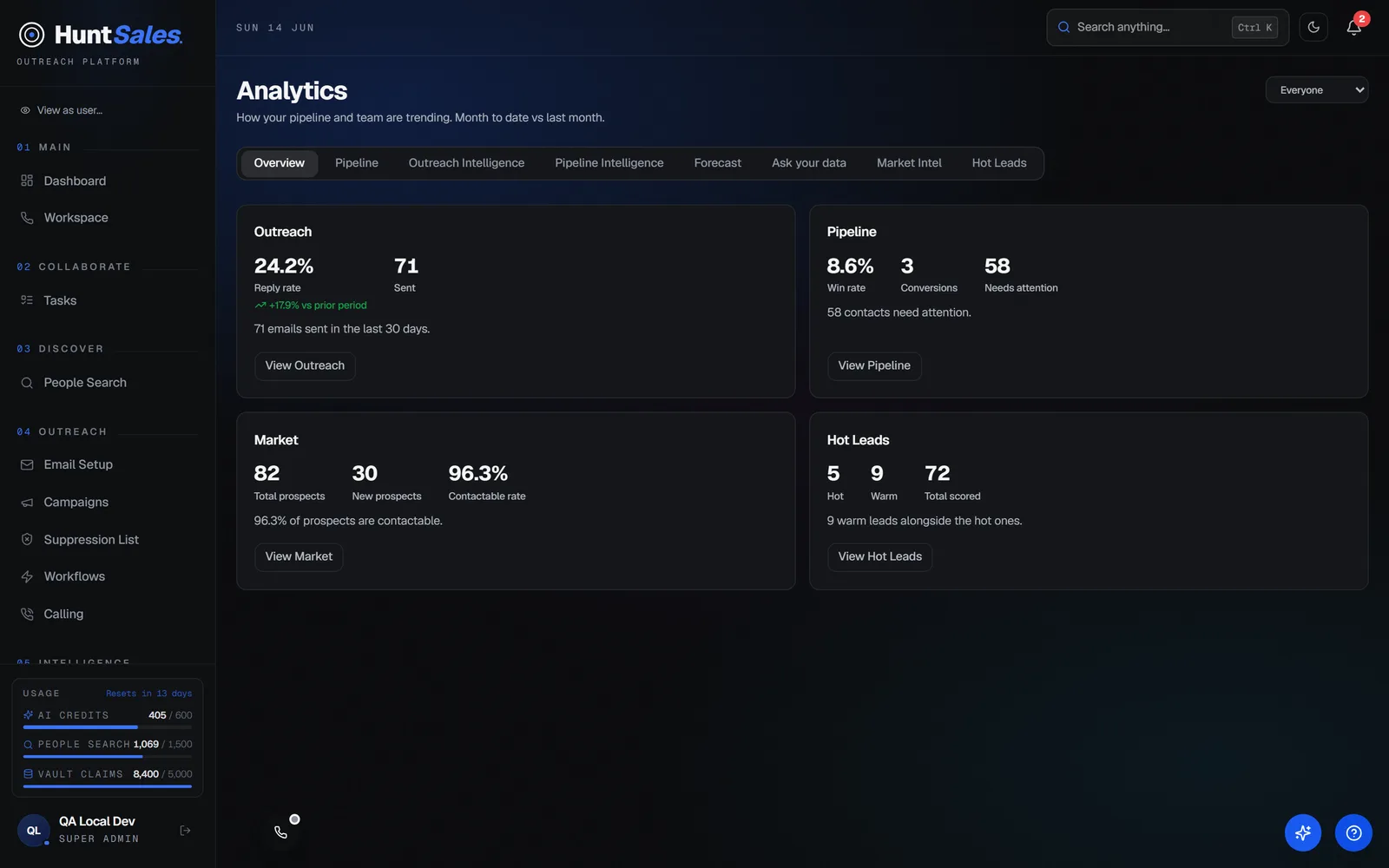Click the +17.9% vs prior period text
Viewport: 1389px width, 868px height.
(318, 306)
